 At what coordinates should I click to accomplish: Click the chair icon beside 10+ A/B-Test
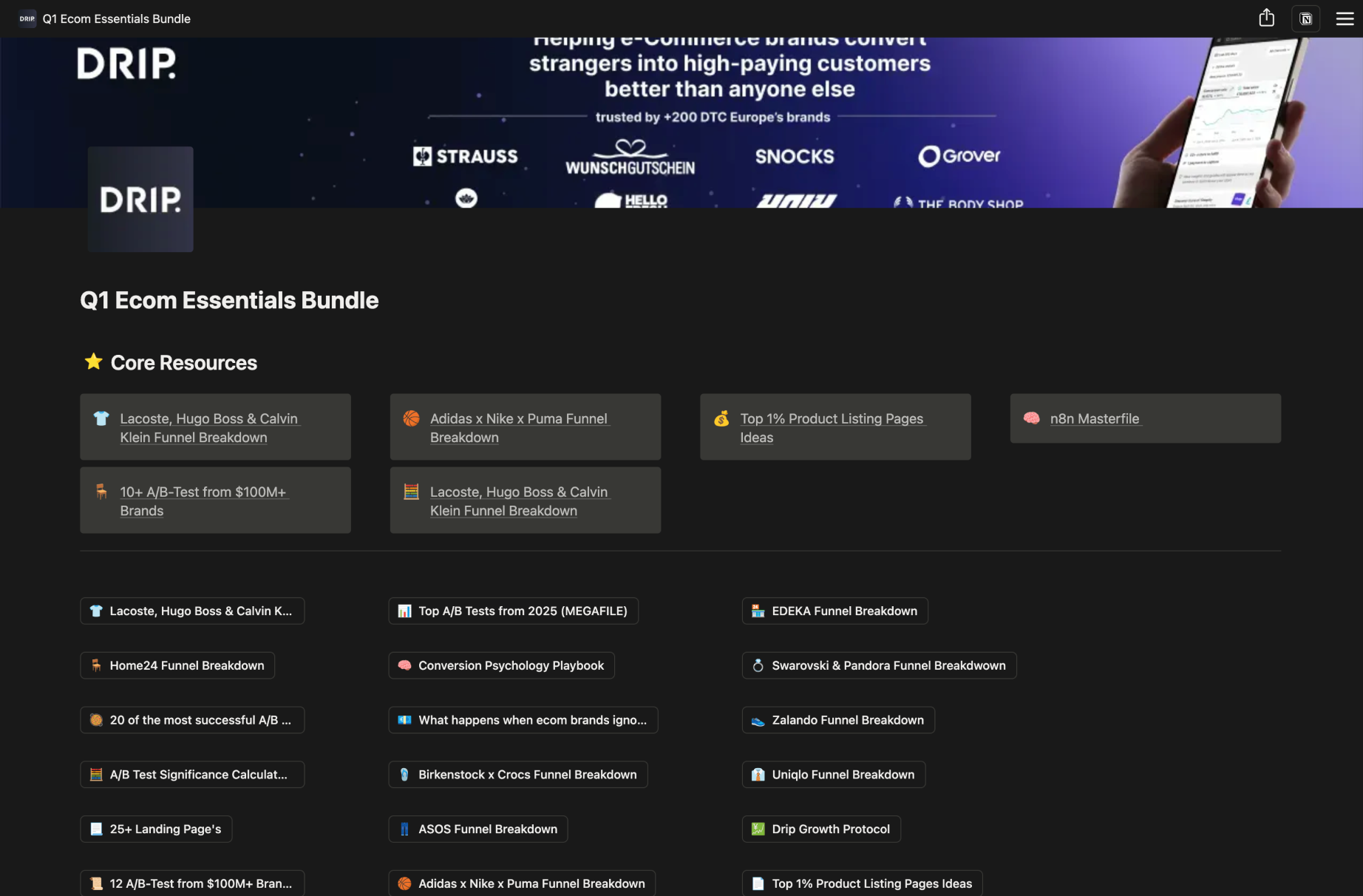101,492
